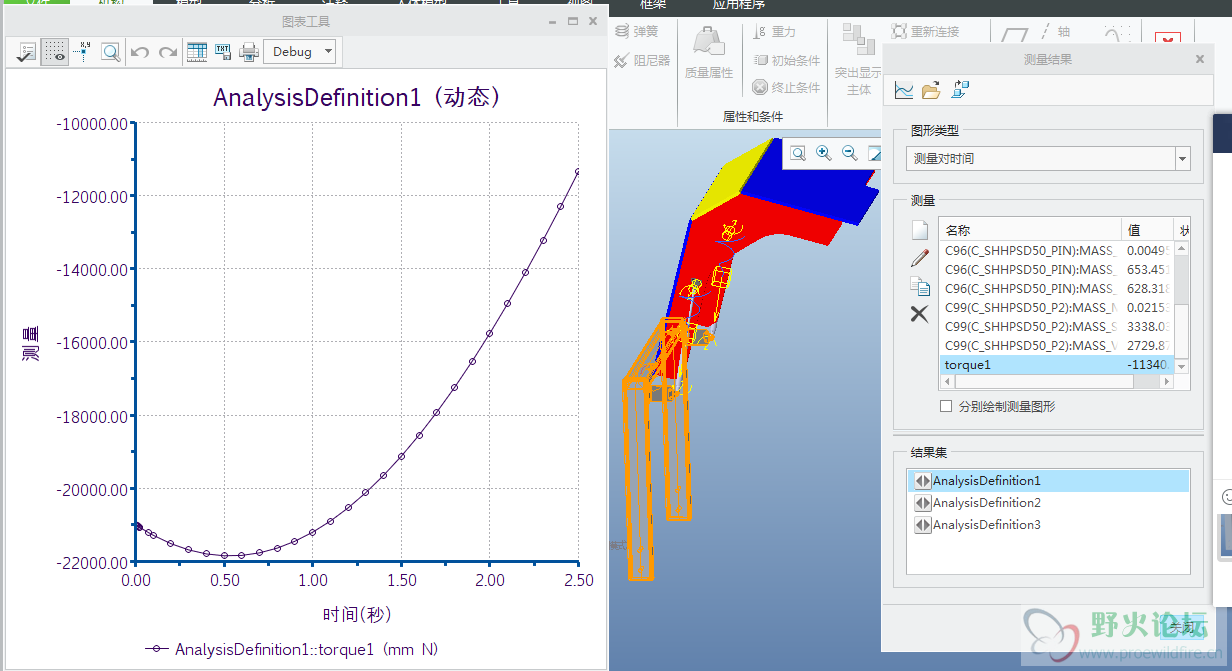Click the 重新连接 reconnect button

tap(925, 32)
